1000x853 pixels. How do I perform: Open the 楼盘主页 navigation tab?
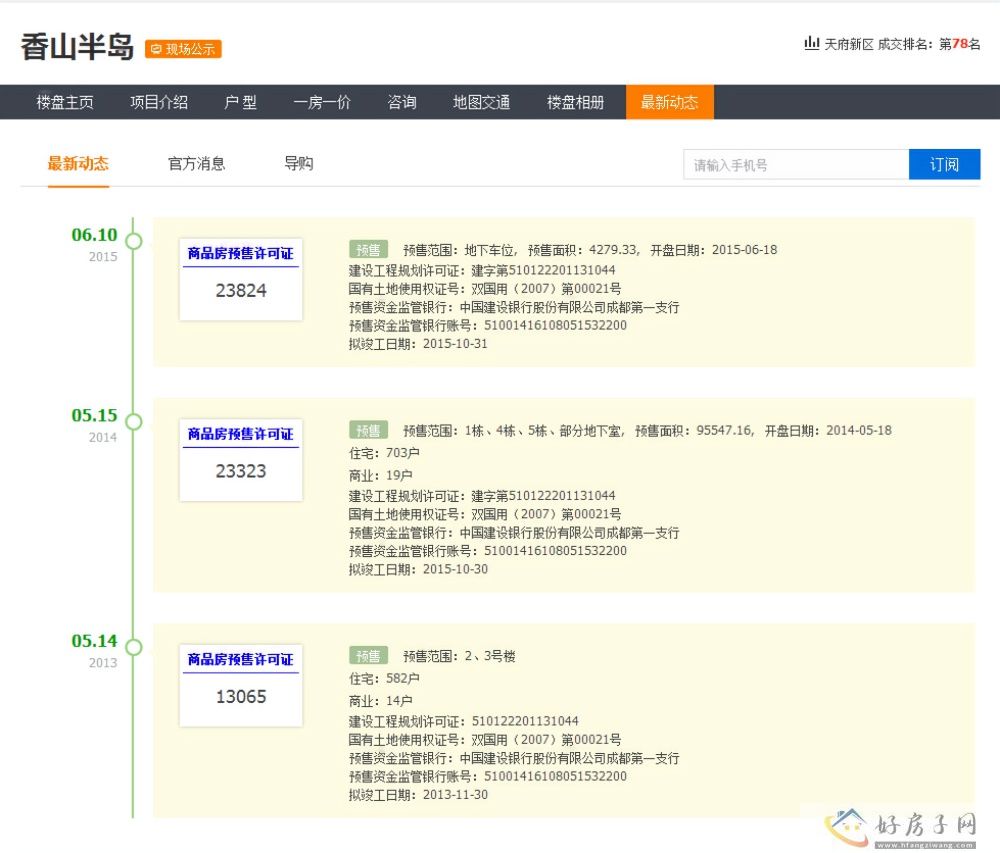[x=65, y=102]
